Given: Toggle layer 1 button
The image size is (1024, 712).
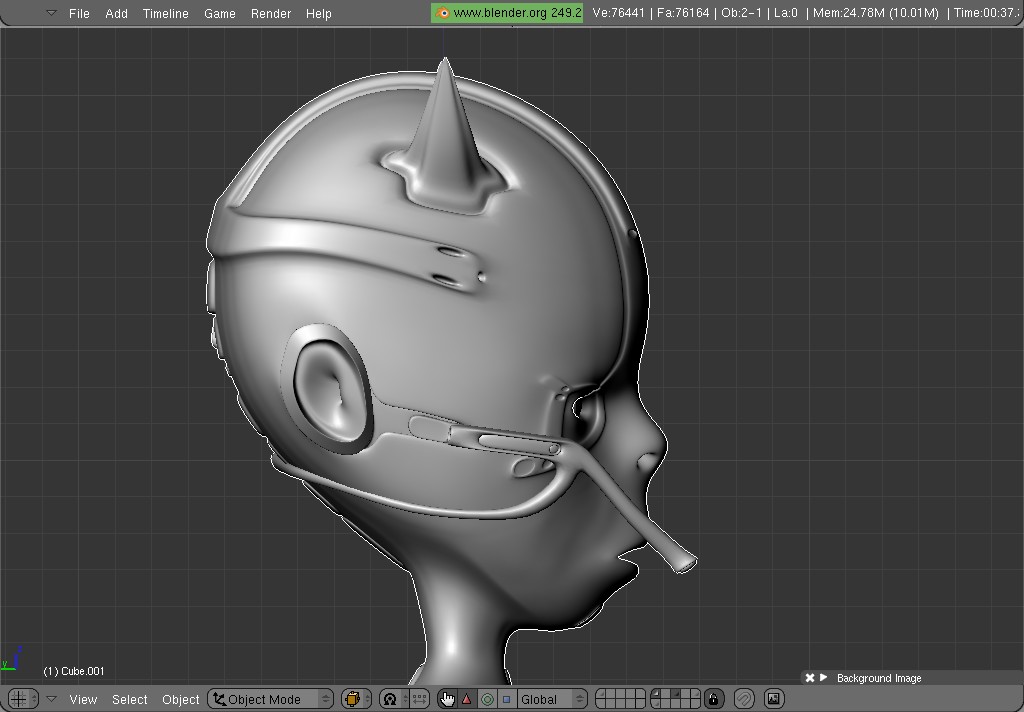Looking at the screenshot, I should click(601, 694).
